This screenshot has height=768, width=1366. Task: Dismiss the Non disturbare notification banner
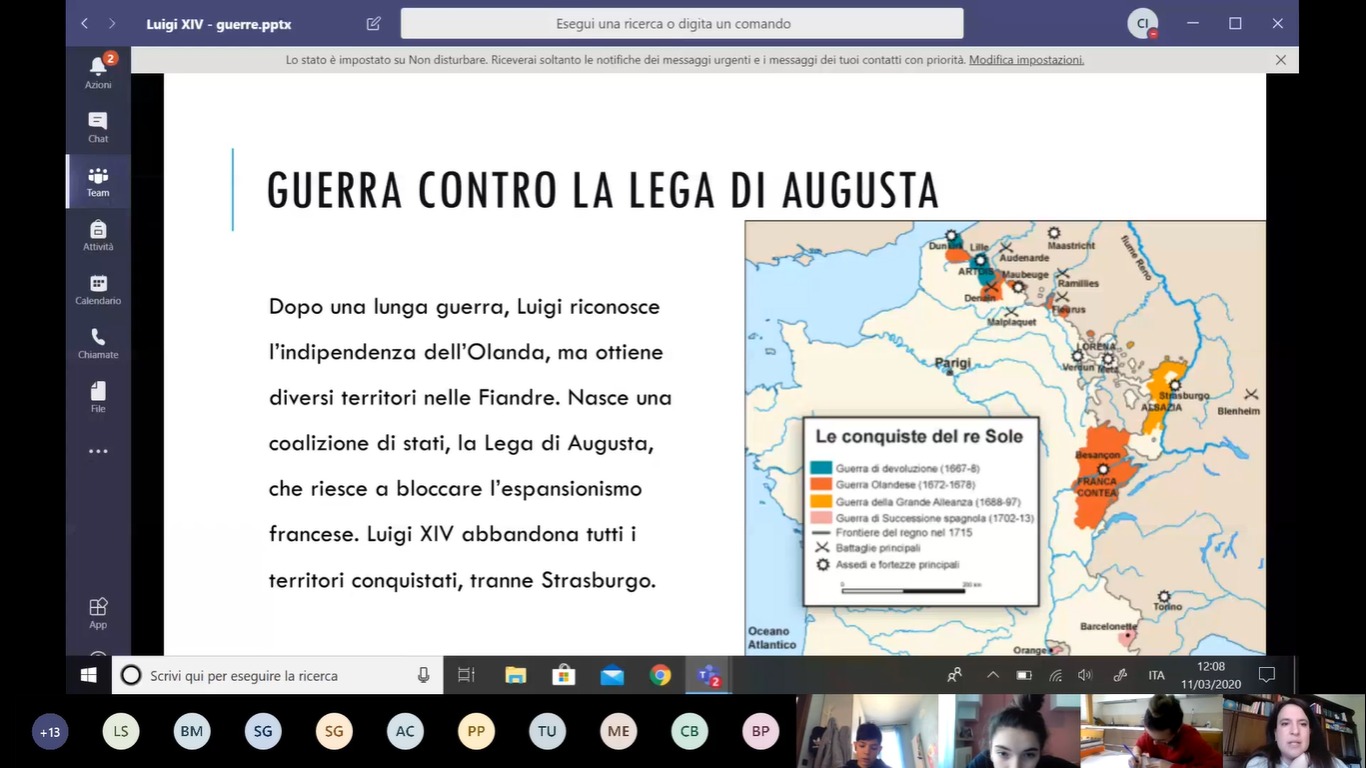pyautogui.click(x=1280, y=60)
